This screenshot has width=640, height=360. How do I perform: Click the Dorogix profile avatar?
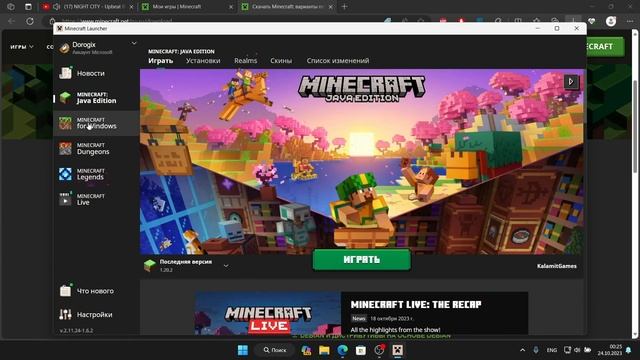click(x=64, y=48)
